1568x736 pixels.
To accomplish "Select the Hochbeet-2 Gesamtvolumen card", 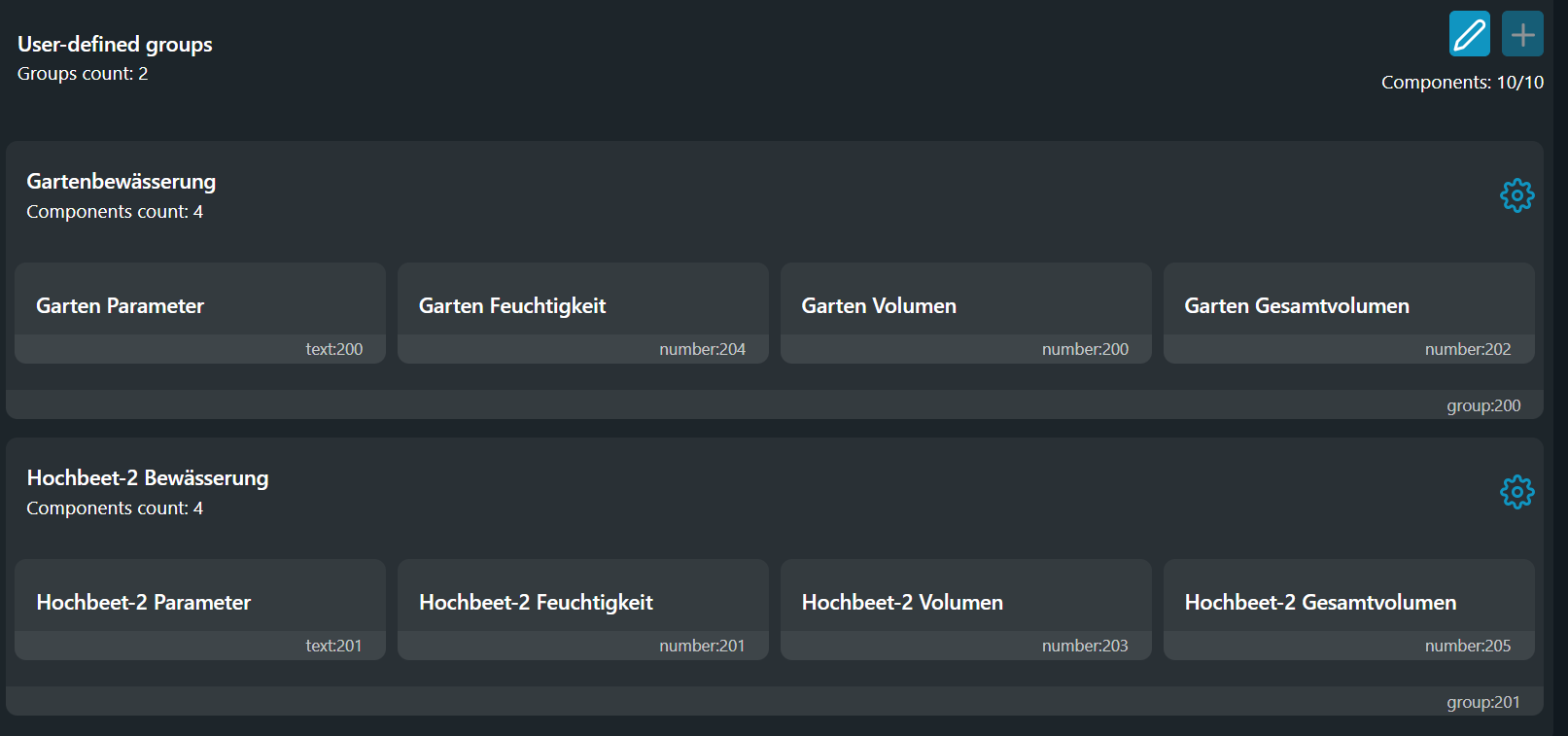I will (1349, 610).
